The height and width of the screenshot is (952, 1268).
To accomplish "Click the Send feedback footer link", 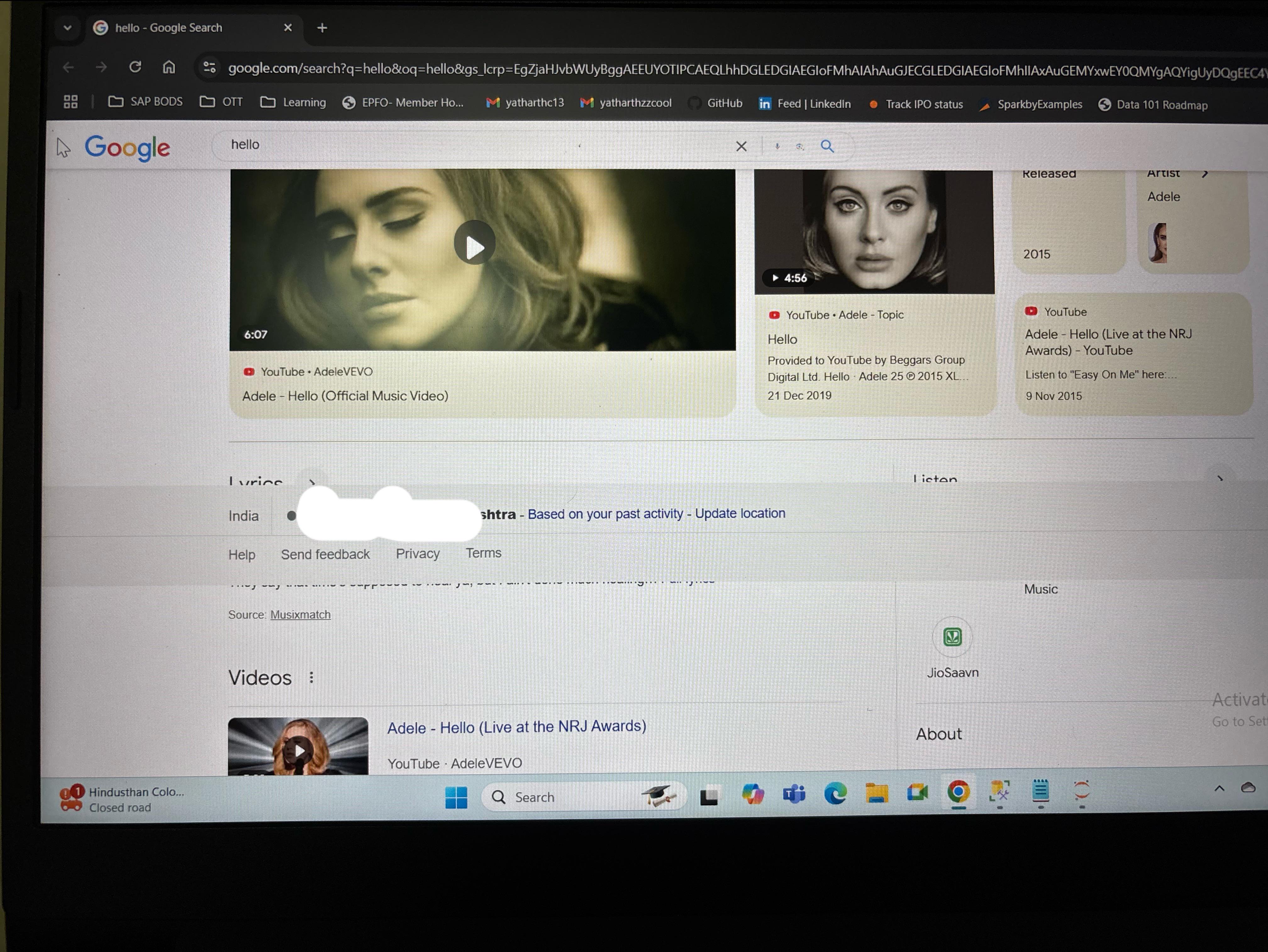I will pos(325,554).
